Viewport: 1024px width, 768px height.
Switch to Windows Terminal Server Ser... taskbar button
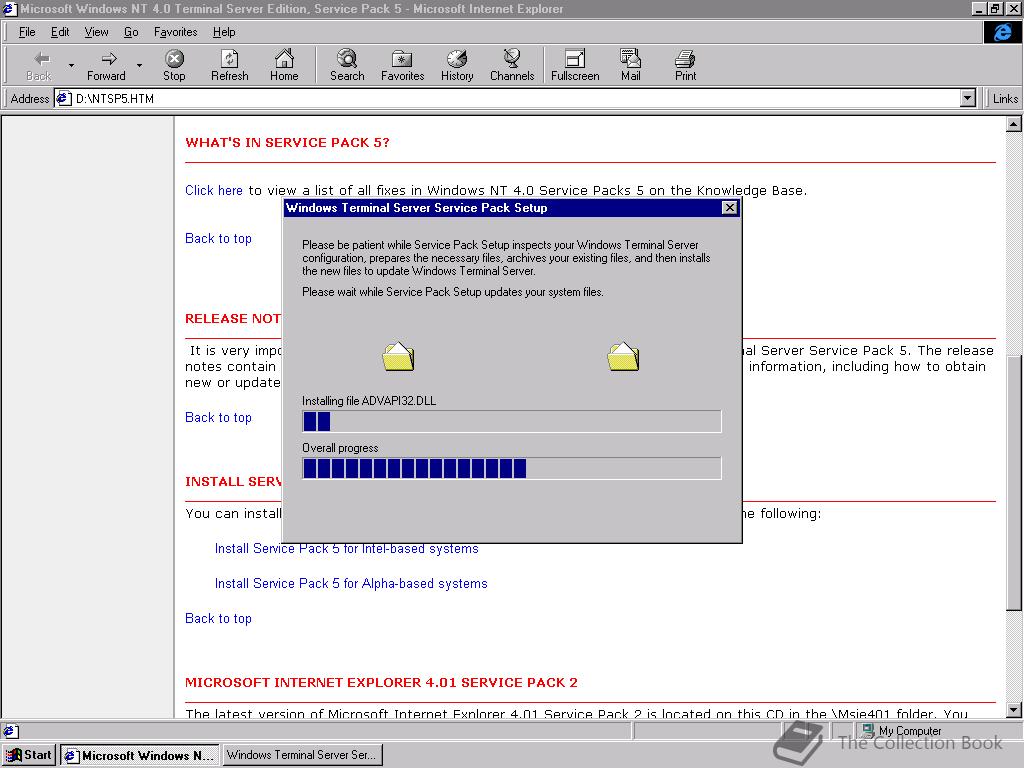(302, 755)
